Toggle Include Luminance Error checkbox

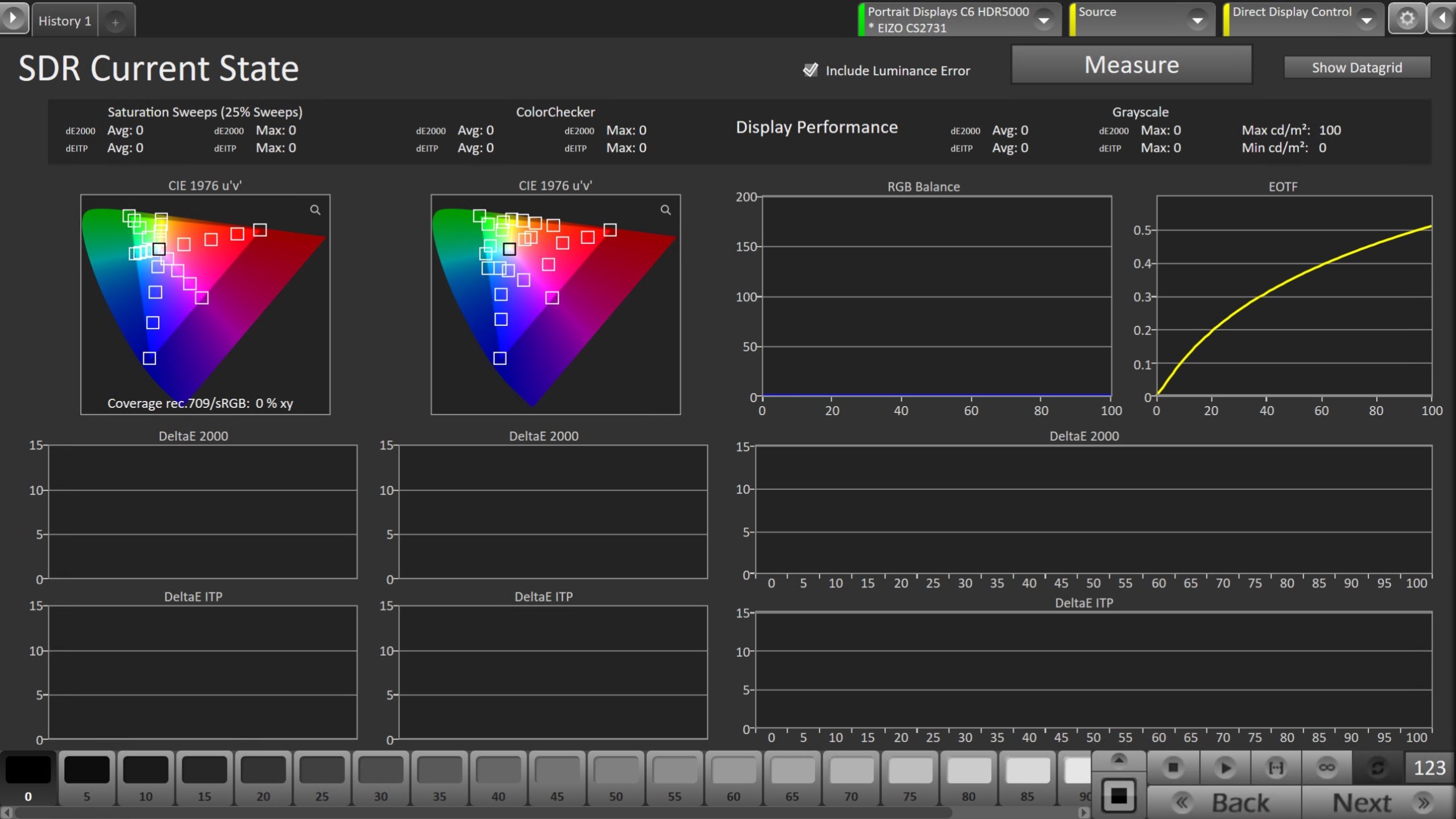click(x=810, y=70)
